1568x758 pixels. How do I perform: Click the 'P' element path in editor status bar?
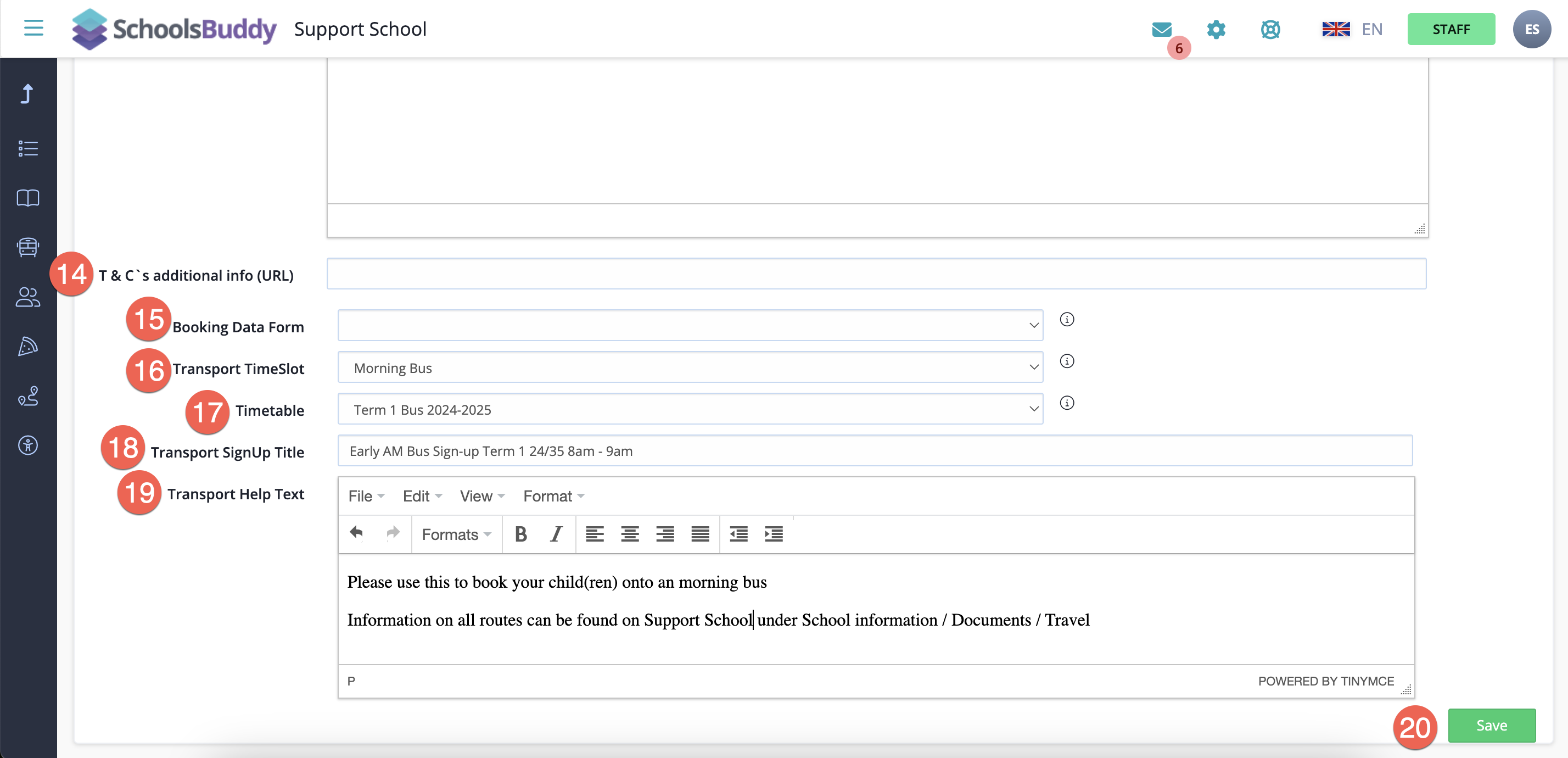[x=351, y=681]
